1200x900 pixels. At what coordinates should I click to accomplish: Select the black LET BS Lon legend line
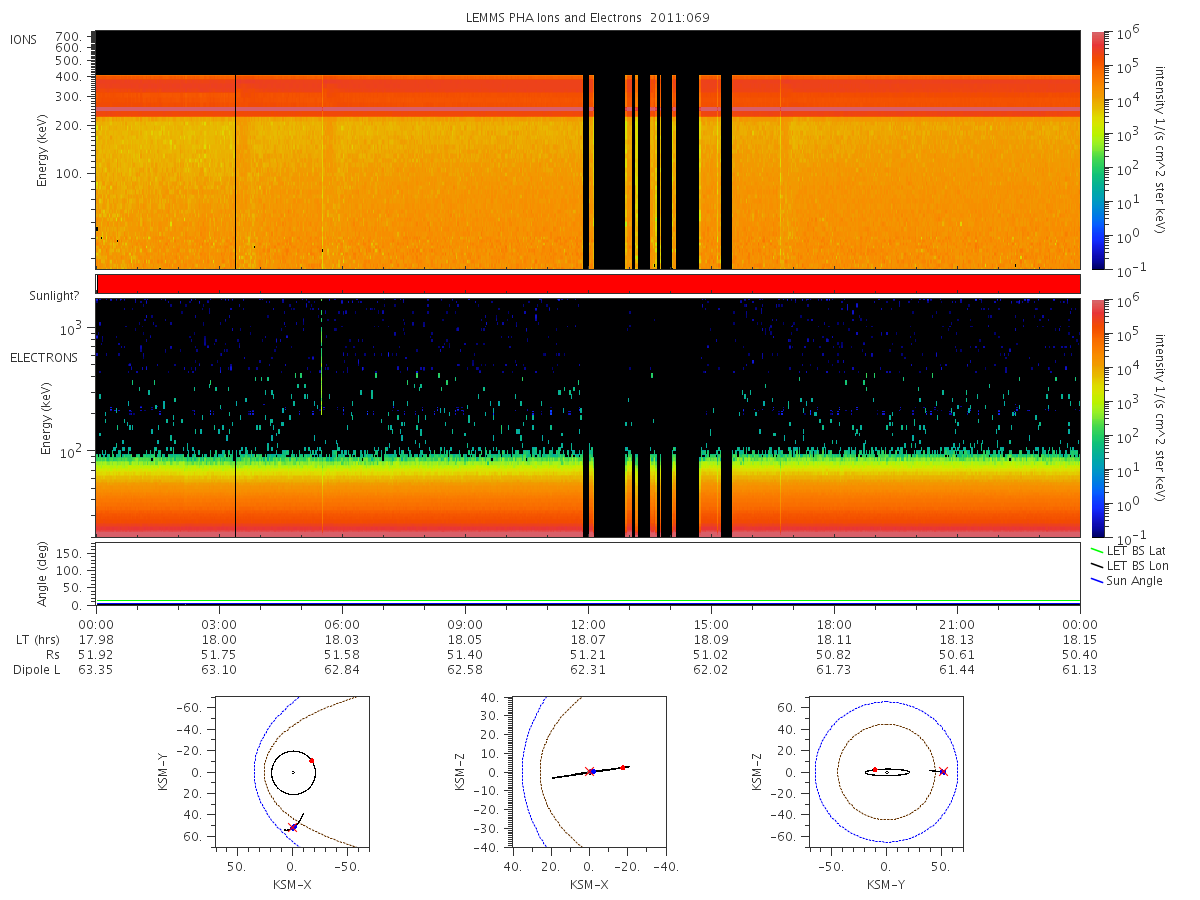click(1096, 566)
